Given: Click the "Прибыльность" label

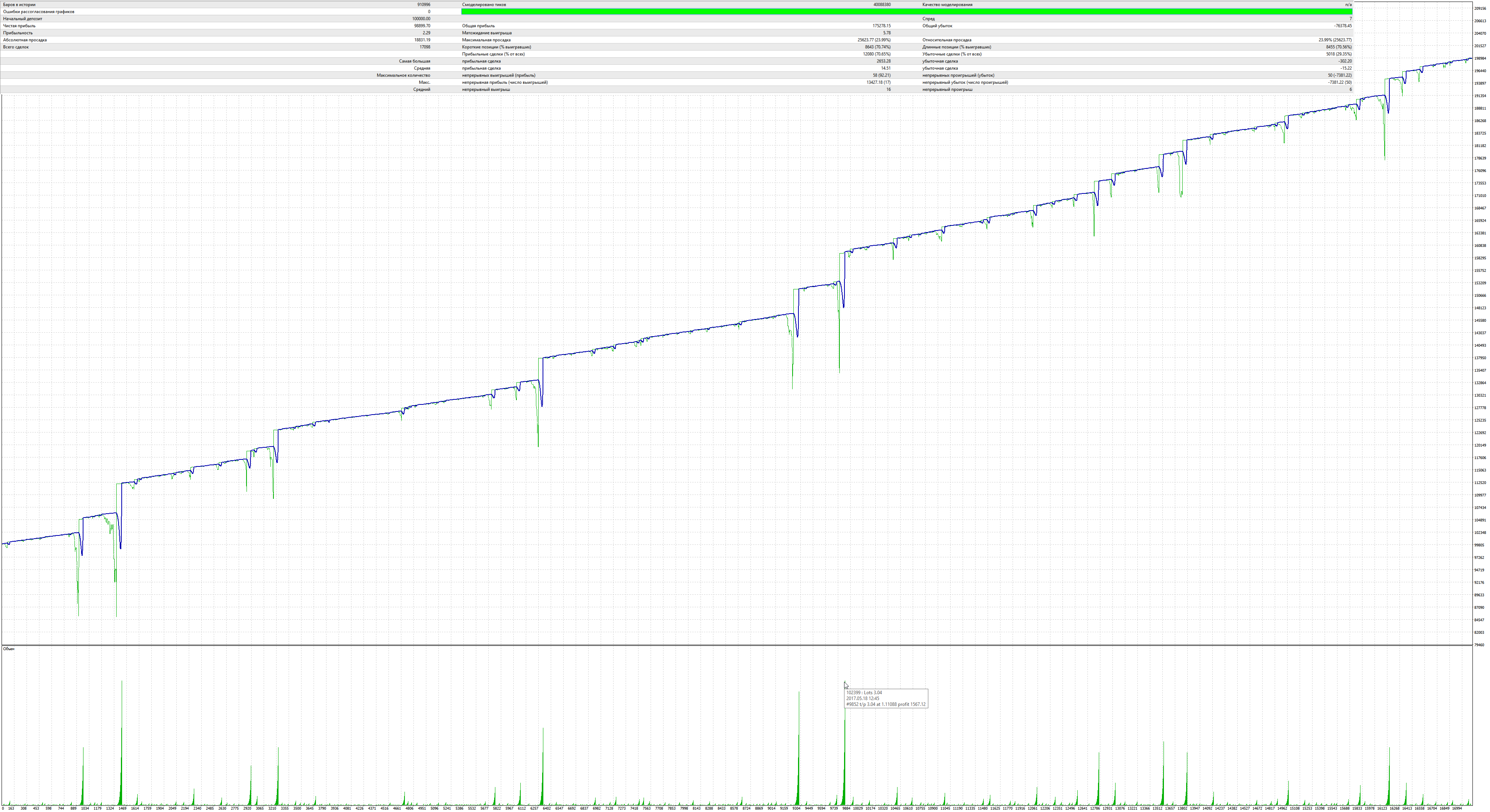Looking at the screenshot, I should click(18, 33).
